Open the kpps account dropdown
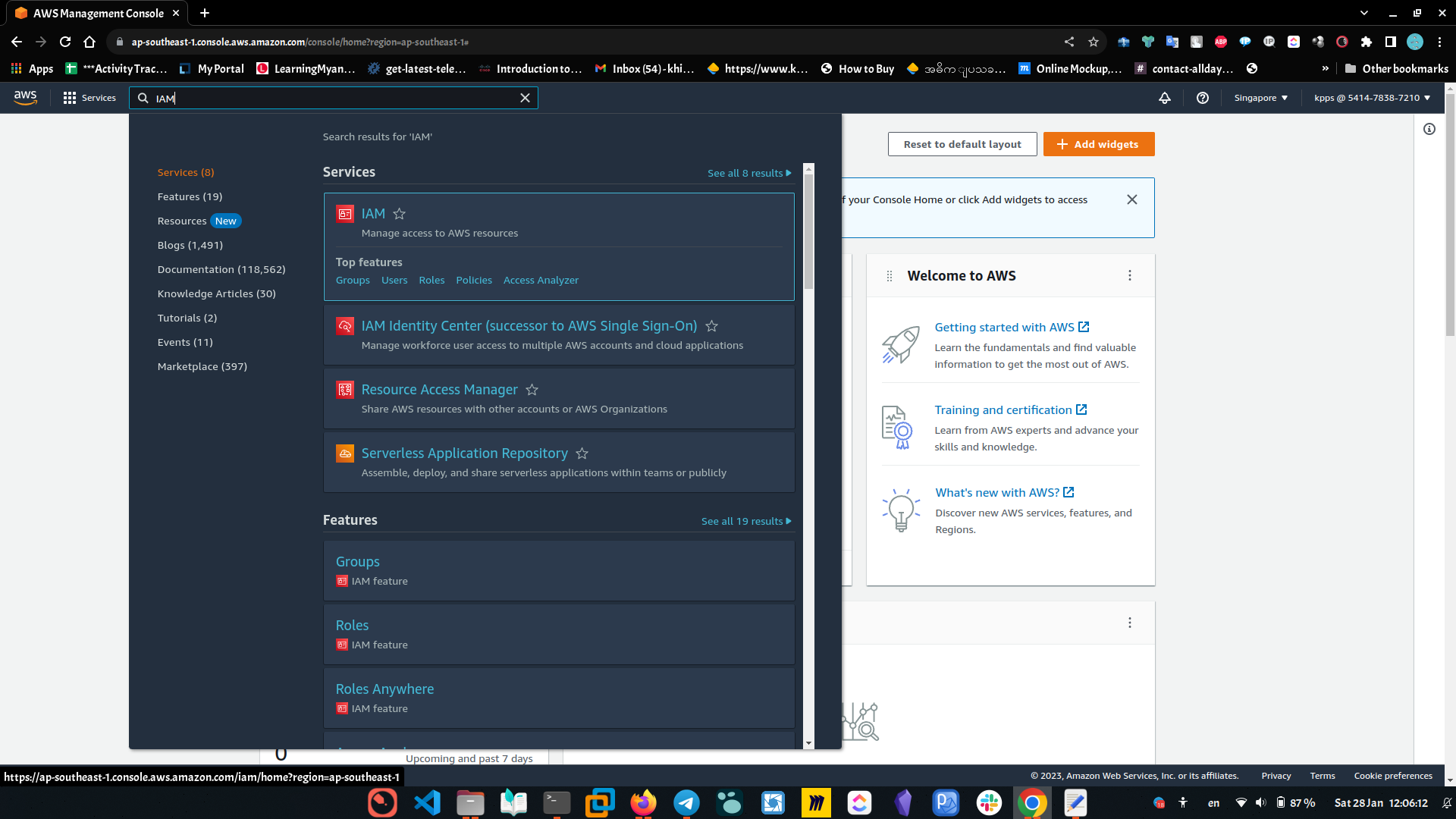This screenshot has width=1456, height=819. pyautogui.click(x=1372, y=98)
